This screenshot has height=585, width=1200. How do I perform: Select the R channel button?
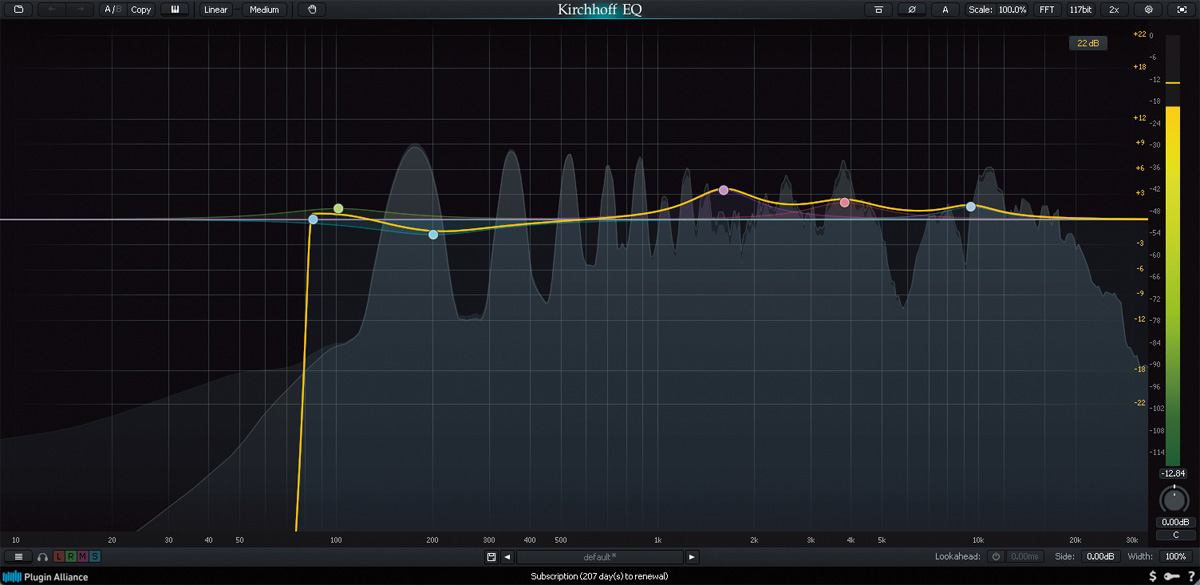pos(71,556)
